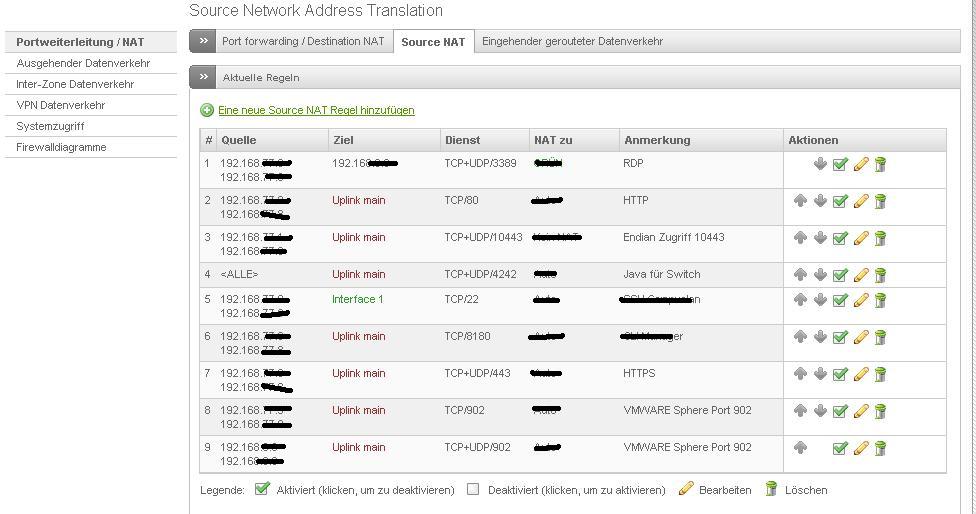Switch to Eingehender gerouteter Datenverkehr tab
The height and width of the screenshot is (514, 976).
pos(572,41)
